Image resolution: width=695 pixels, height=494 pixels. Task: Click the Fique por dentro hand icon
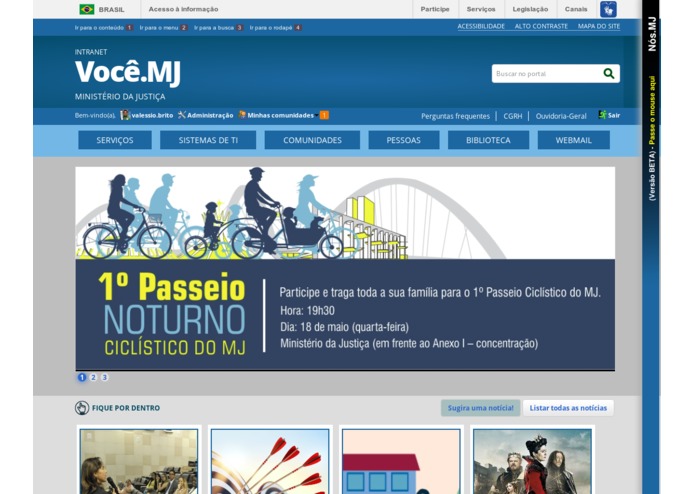82,408
